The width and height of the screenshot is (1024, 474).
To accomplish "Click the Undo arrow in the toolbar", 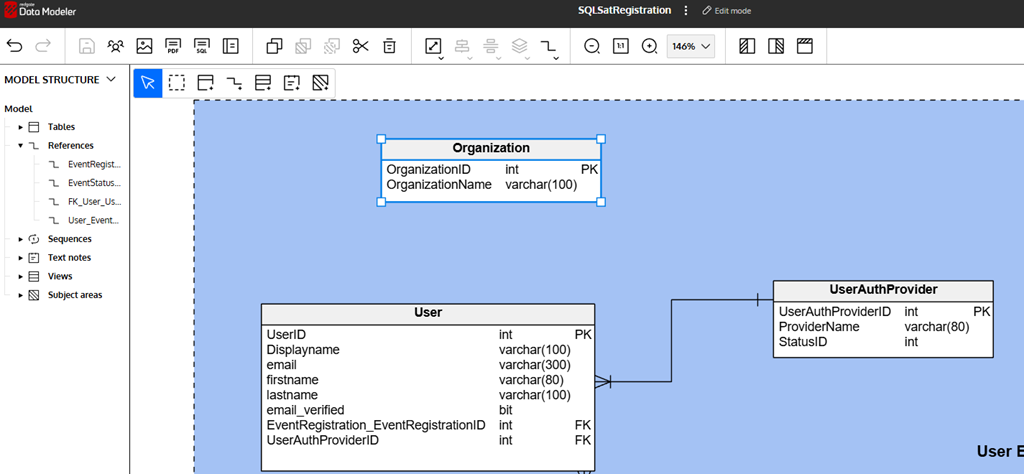I will click(14, 46).
